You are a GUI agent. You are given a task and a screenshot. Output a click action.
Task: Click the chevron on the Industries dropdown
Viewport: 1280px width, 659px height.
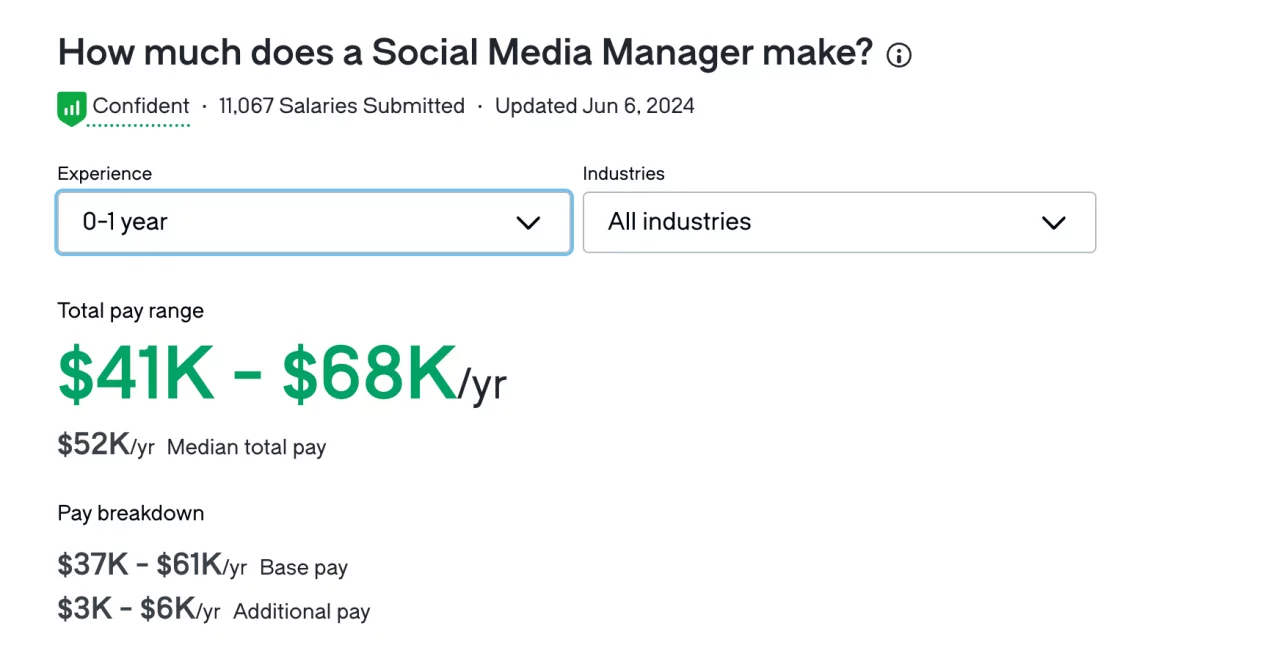click(1054, 222)
